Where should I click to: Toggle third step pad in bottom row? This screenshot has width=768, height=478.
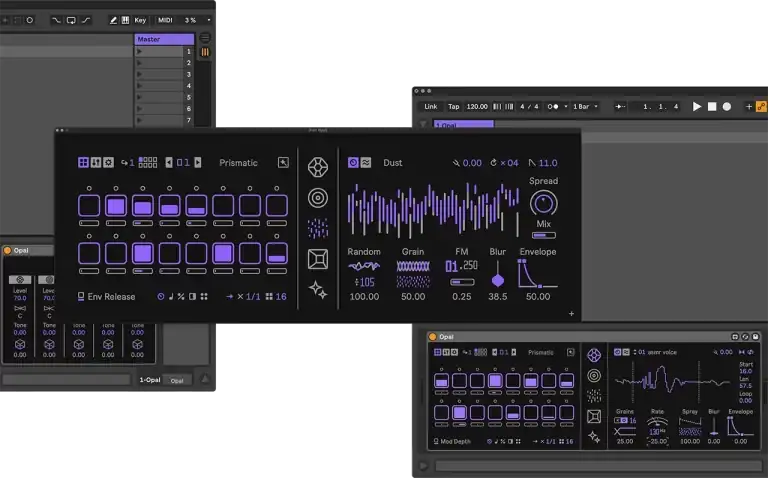click(143, 253)
